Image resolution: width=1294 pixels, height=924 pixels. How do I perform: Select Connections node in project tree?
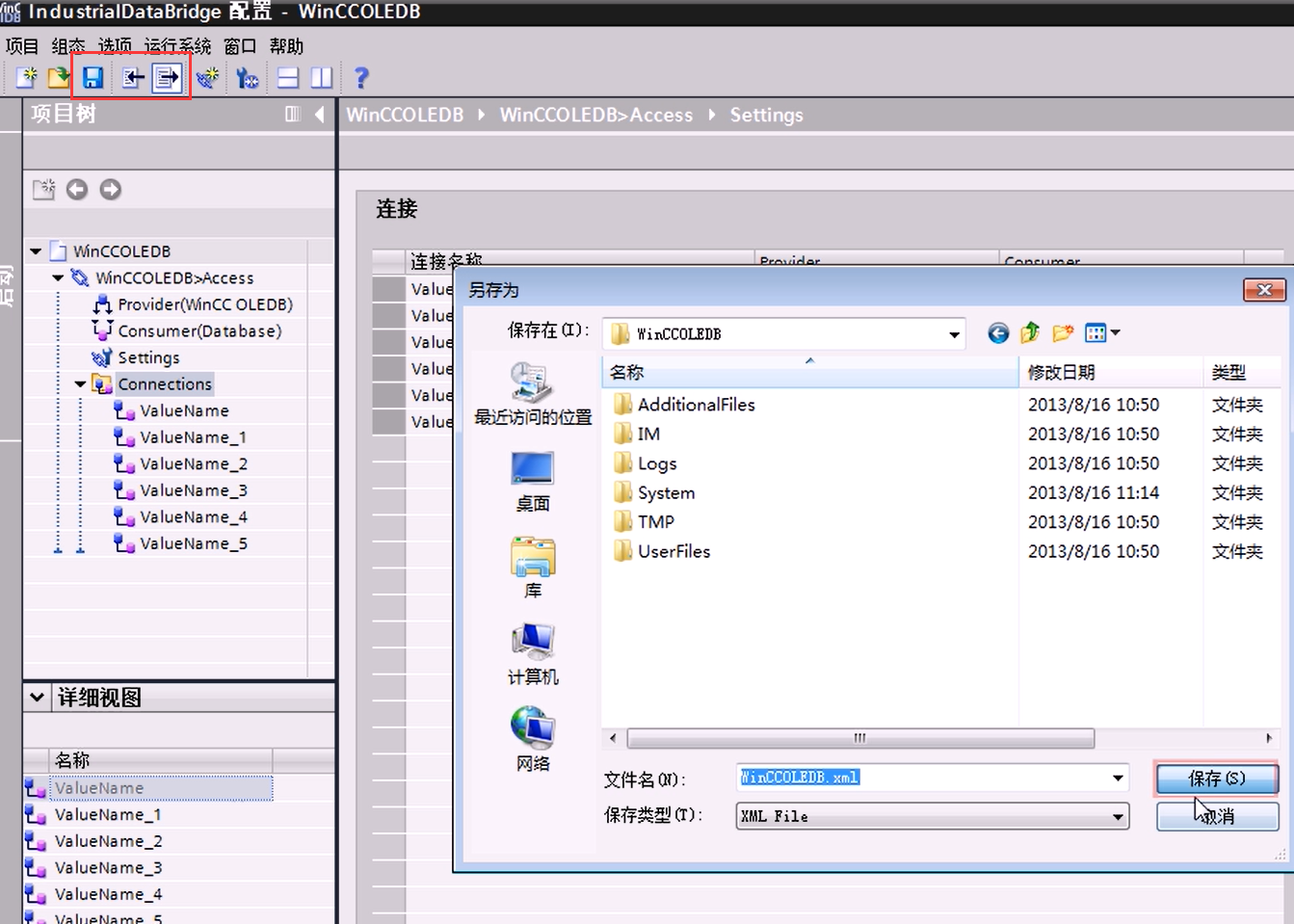(x=165, y=384)
